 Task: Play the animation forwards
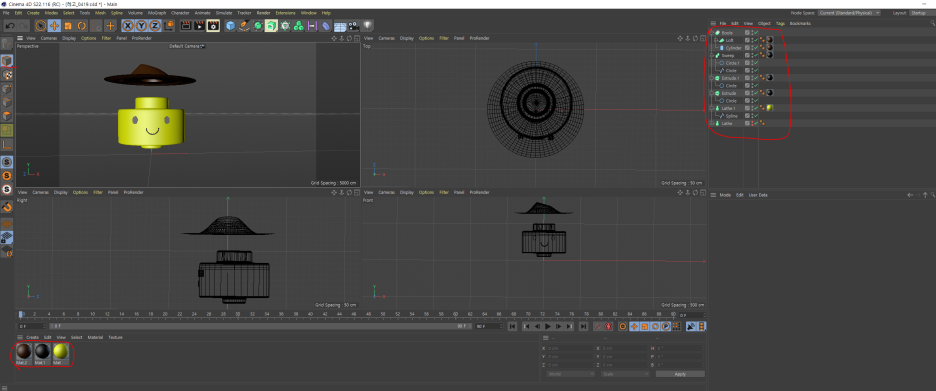click(x=548, y=327)
